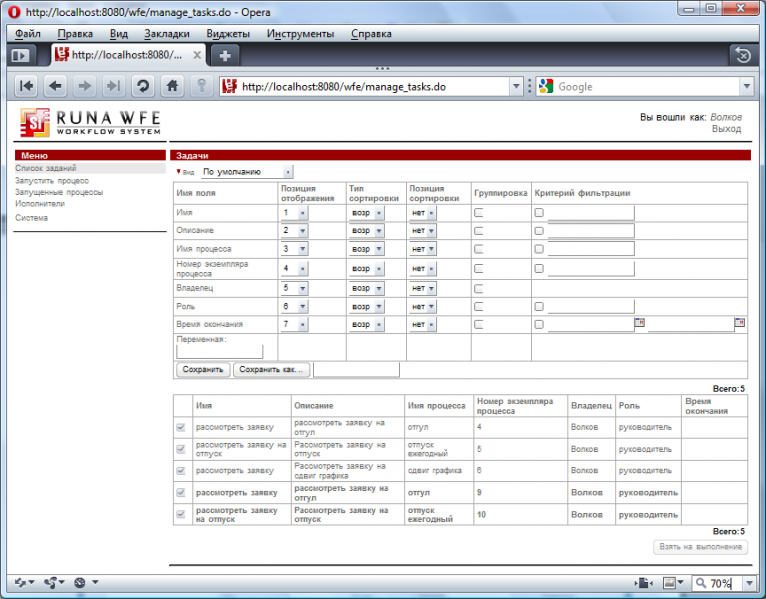Viewport: 766px width, 599px height.
Task: Enable filter checkbox for Время окончания
Action: coord(539,324)
